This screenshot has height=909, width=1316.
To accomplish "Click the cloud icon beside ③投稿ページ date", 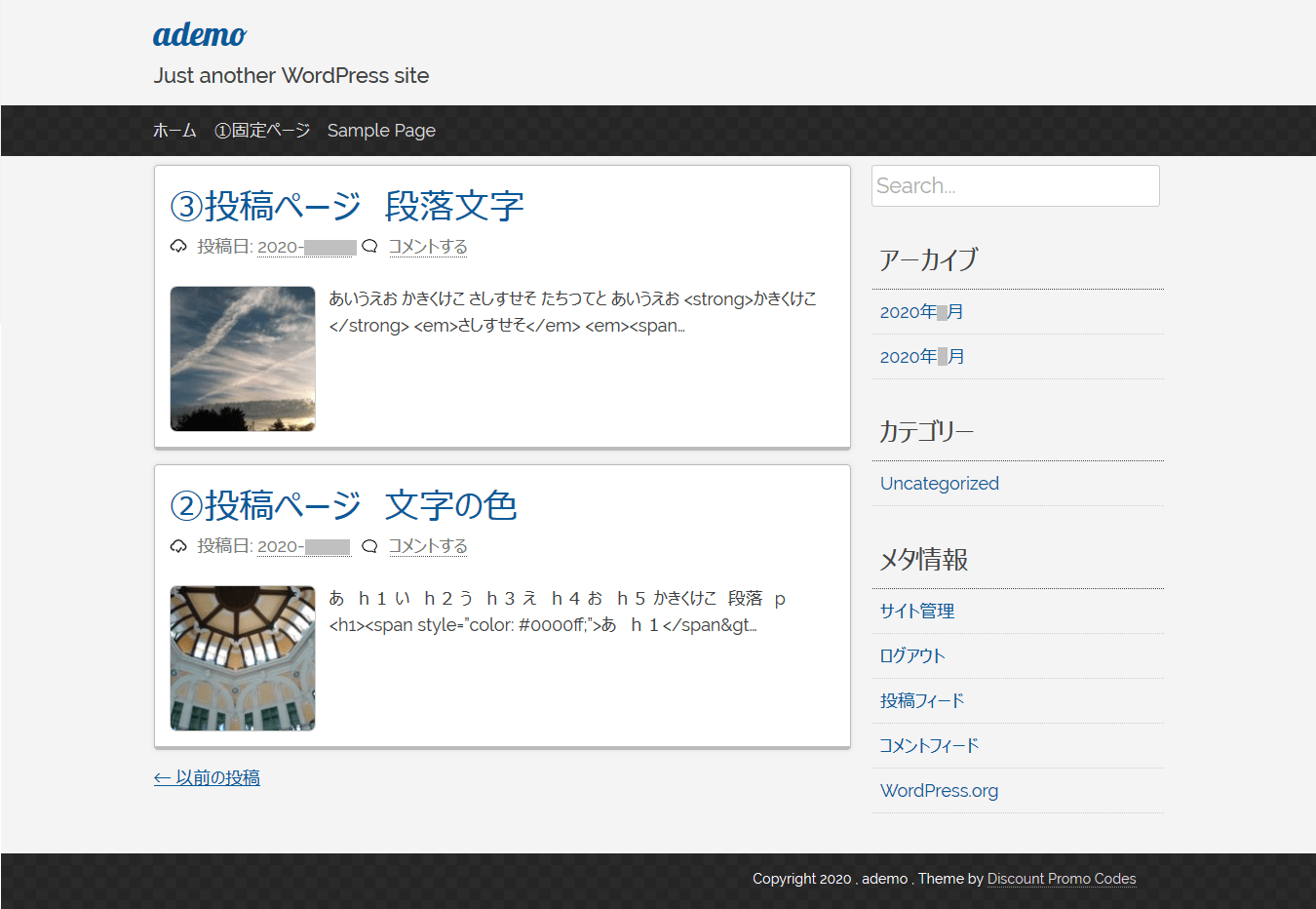I will (178, 246).
